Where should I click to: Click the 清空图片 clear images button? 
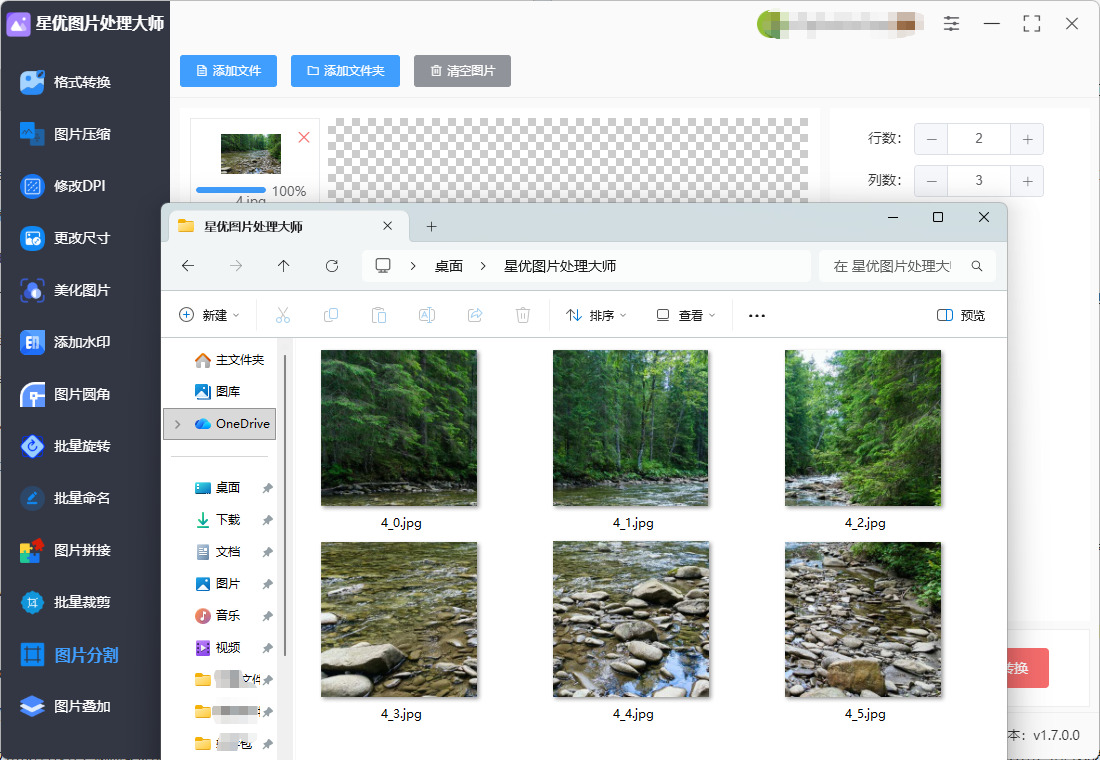tap(462, 71)
